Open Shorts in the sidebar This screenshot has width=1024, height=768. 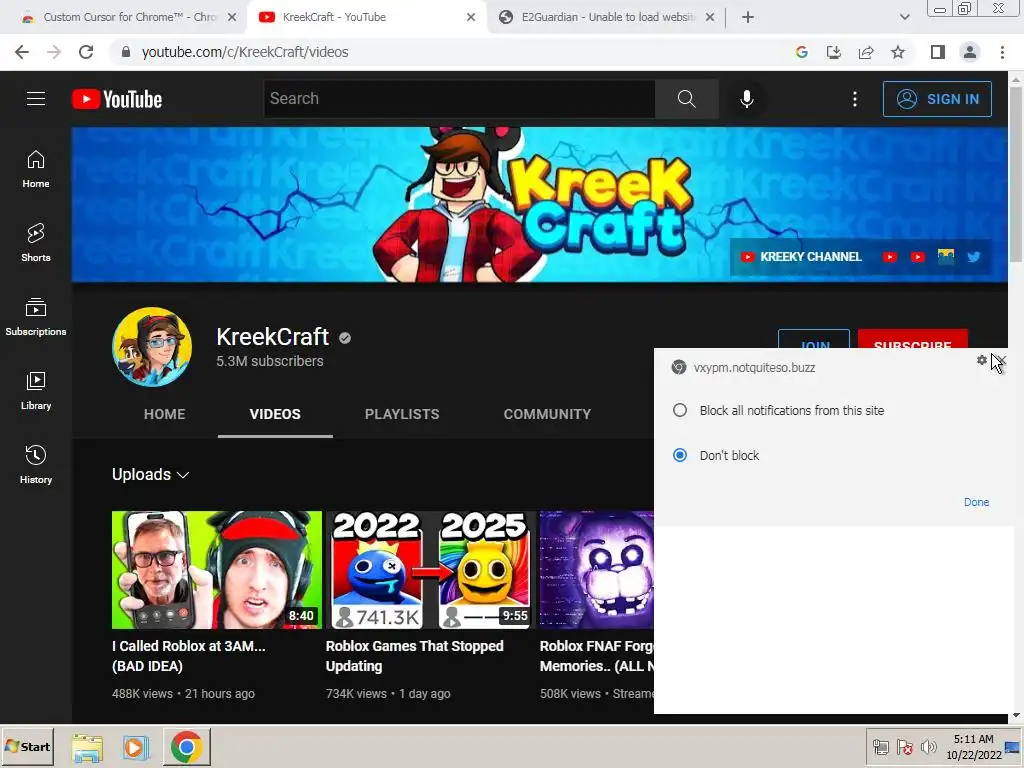pos(36,243)
